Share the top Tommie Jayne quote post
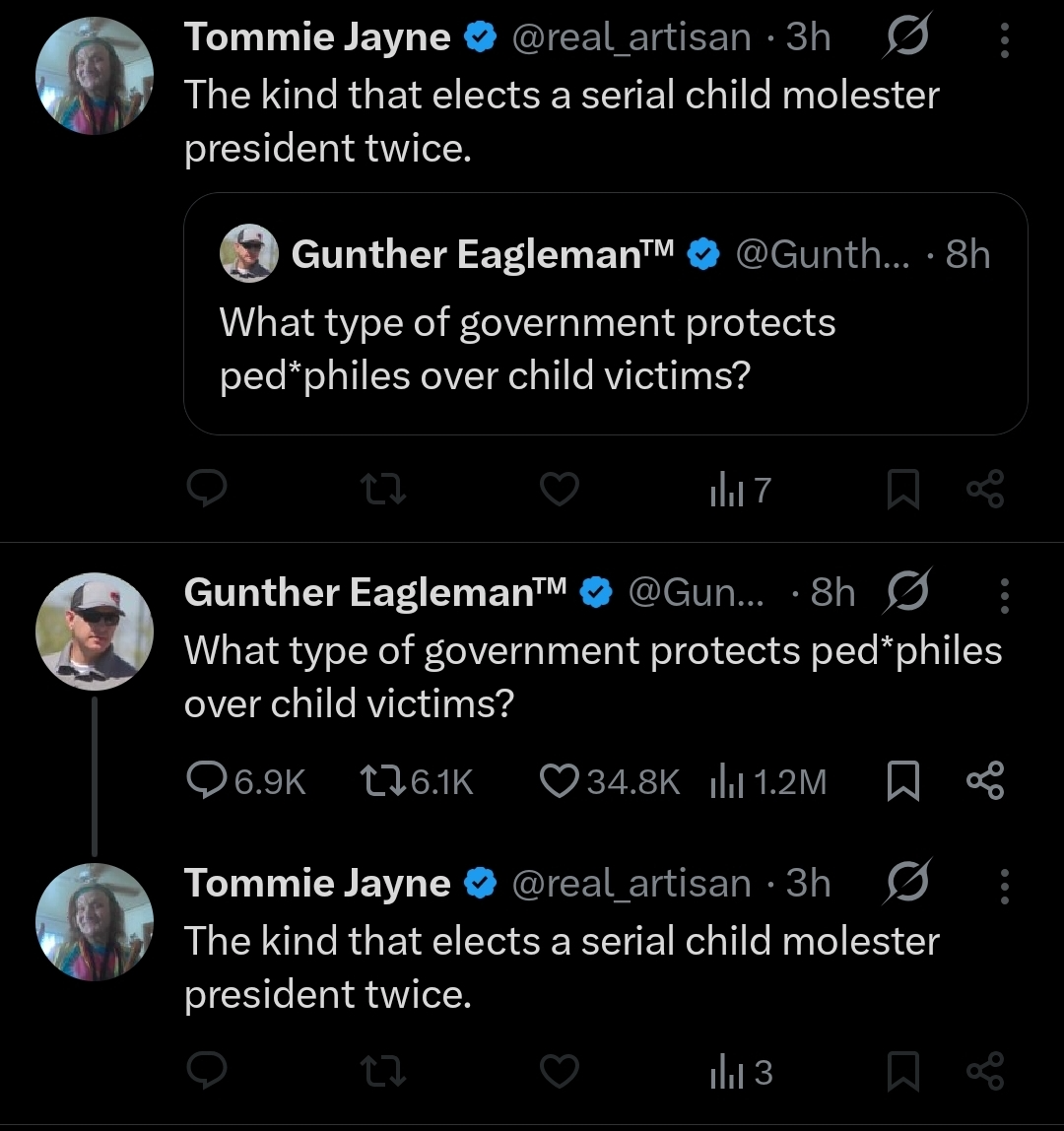Viewport: 1064px width, 1131px height. (985, 489)
